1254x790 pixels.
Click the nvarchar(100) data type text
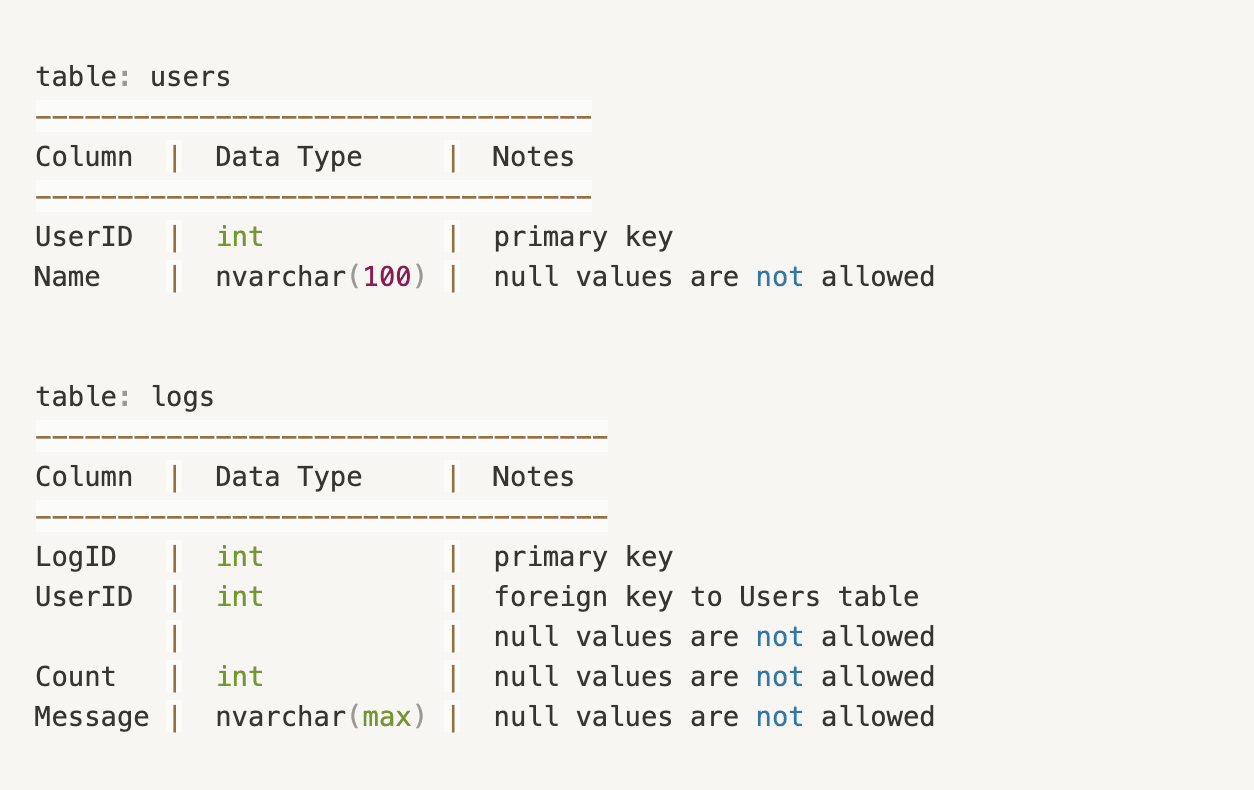pos(321,277)
